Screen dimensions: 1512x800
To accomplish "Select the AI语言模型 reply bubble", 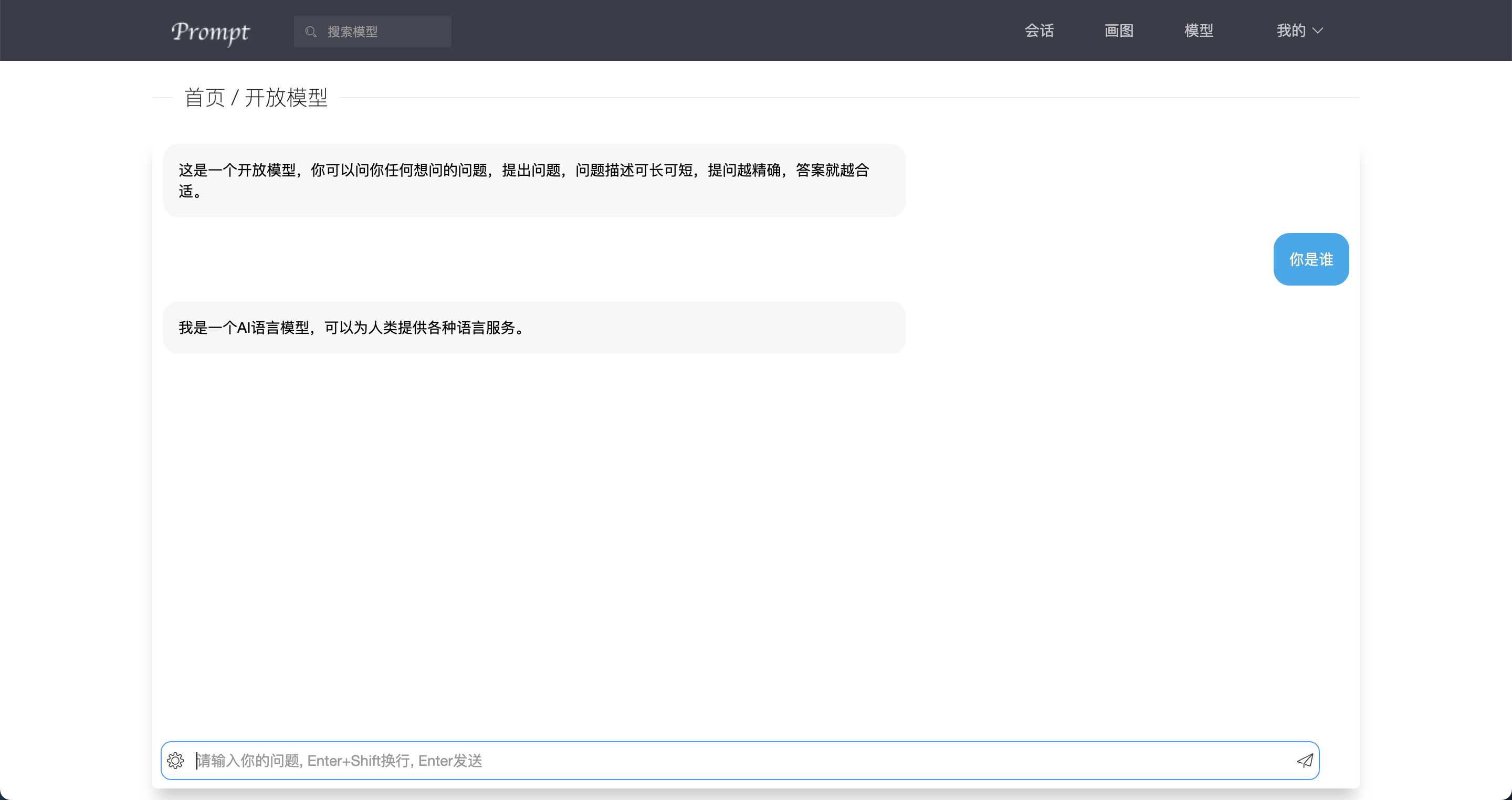I will tap(533, 328).
